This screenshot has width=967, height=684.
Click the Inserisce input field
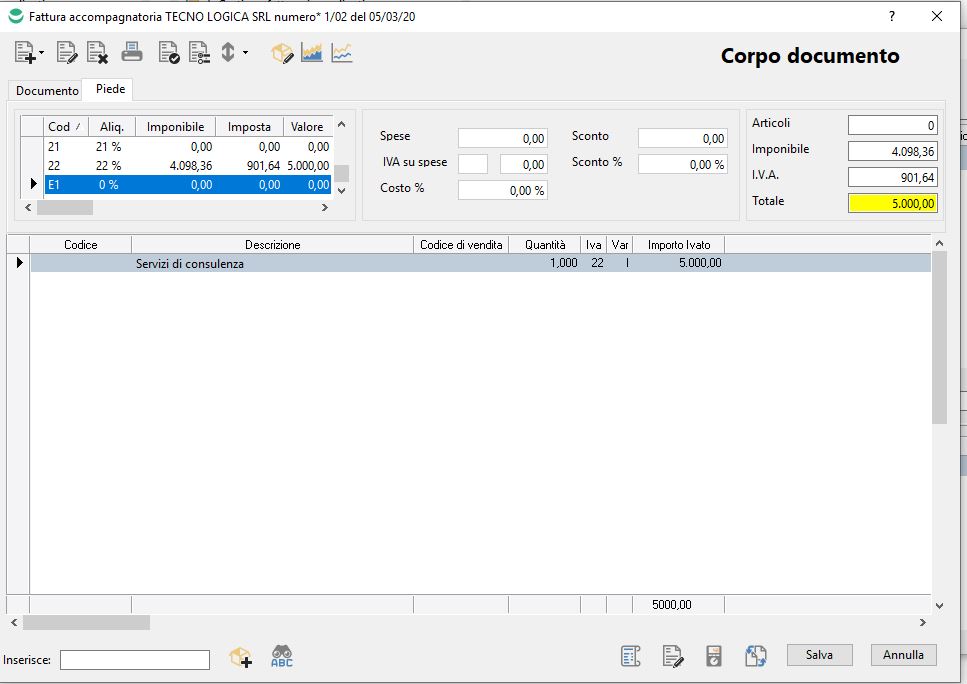(135, 659)
